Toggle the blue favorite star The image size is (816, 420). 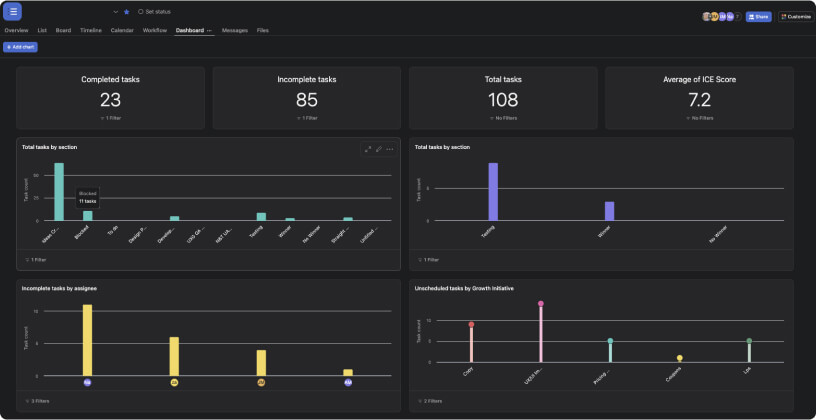click(x=126, y=12)
